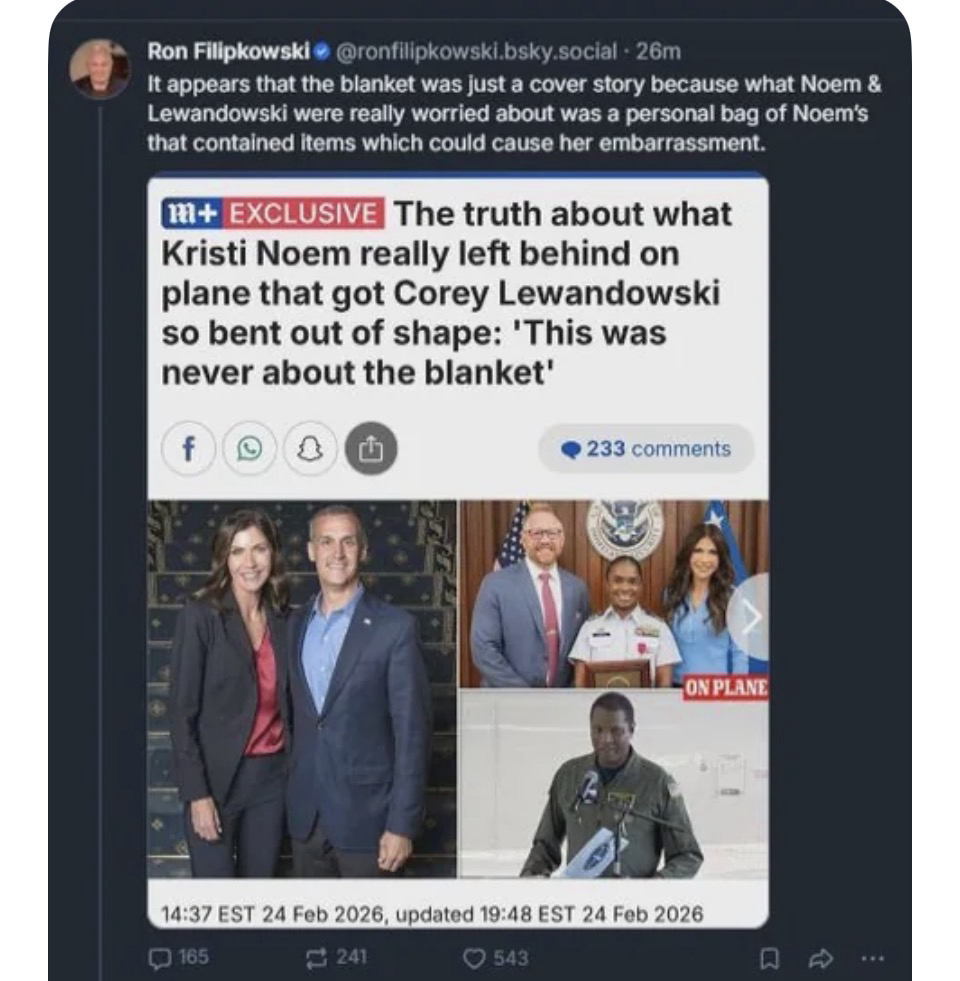Open the @ronfilipkowski.bsky.social handle
The image size is (960, 981).
(x=477, y=51)
